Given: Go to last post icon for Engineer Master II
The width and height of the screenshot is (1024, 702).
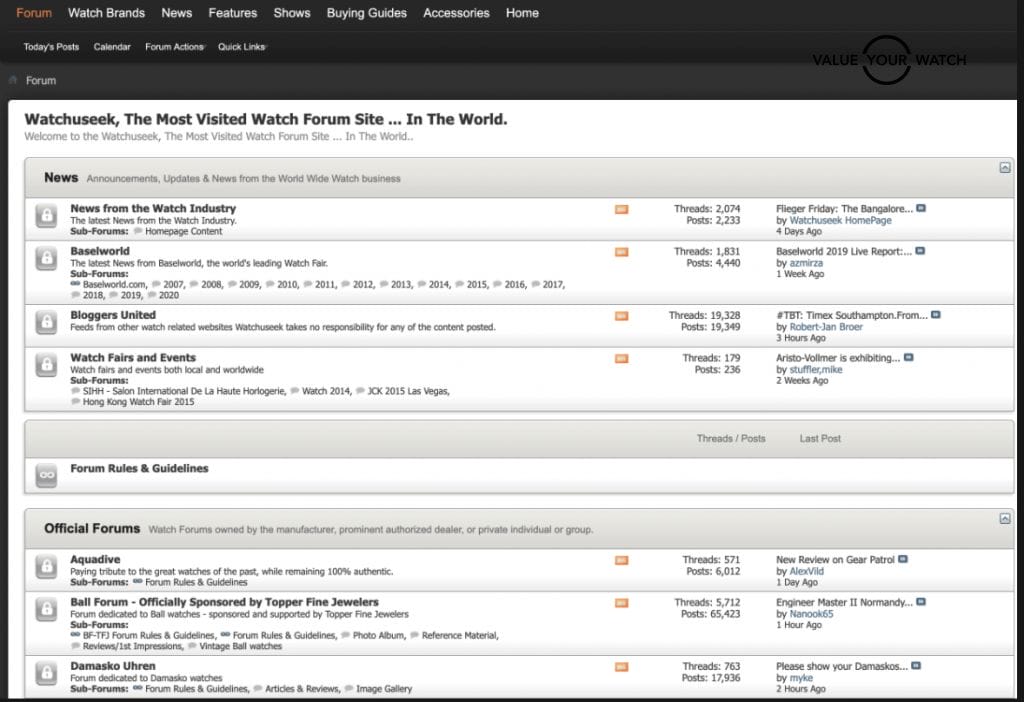Looking at the screenshot, I should tap(921, 603).
